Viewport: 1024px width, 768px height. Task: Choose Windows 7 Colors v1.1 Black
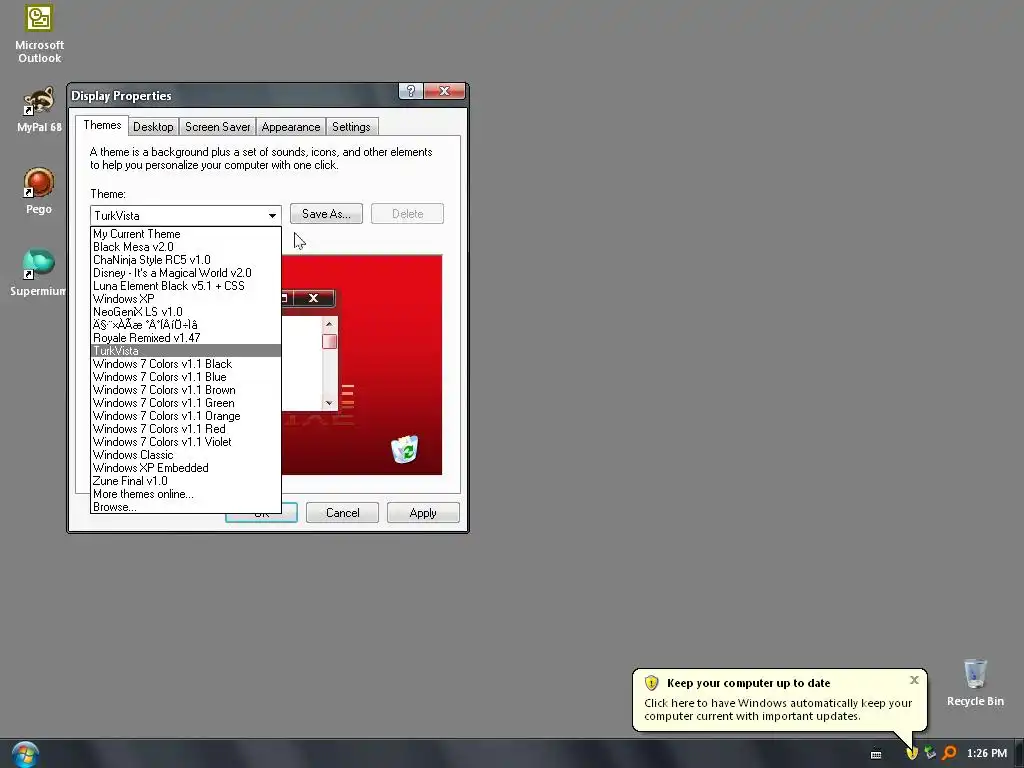pyautogui.click(x=185, y=364)
